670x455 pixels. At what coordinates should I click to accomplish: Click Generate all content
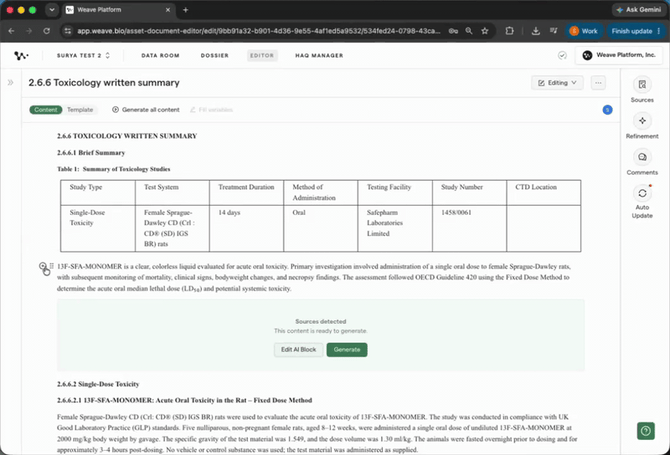tap(146, 110)
